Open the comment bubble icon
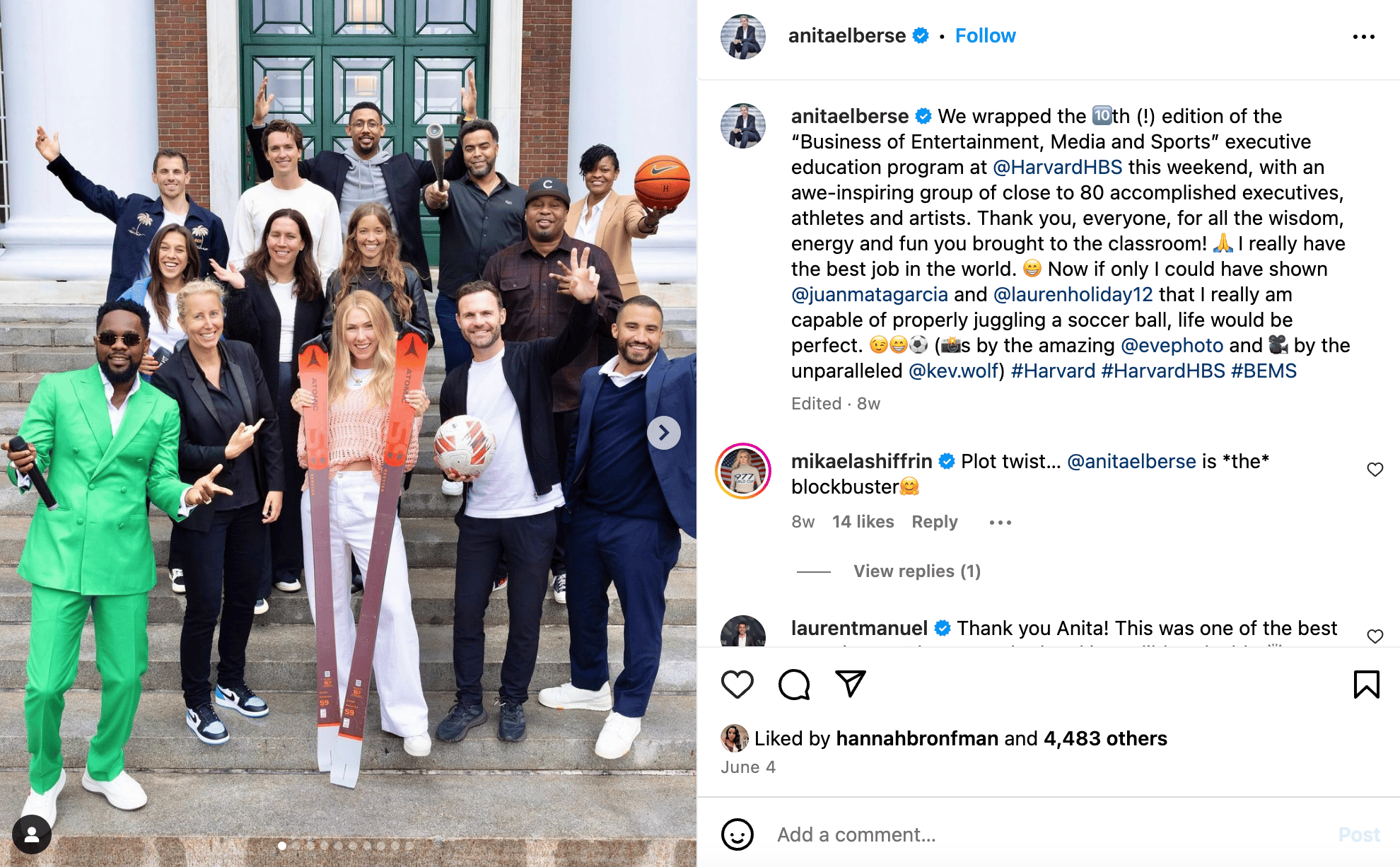Image resolution: width=1400 pixels, height=867 pixels. point(794,685)
